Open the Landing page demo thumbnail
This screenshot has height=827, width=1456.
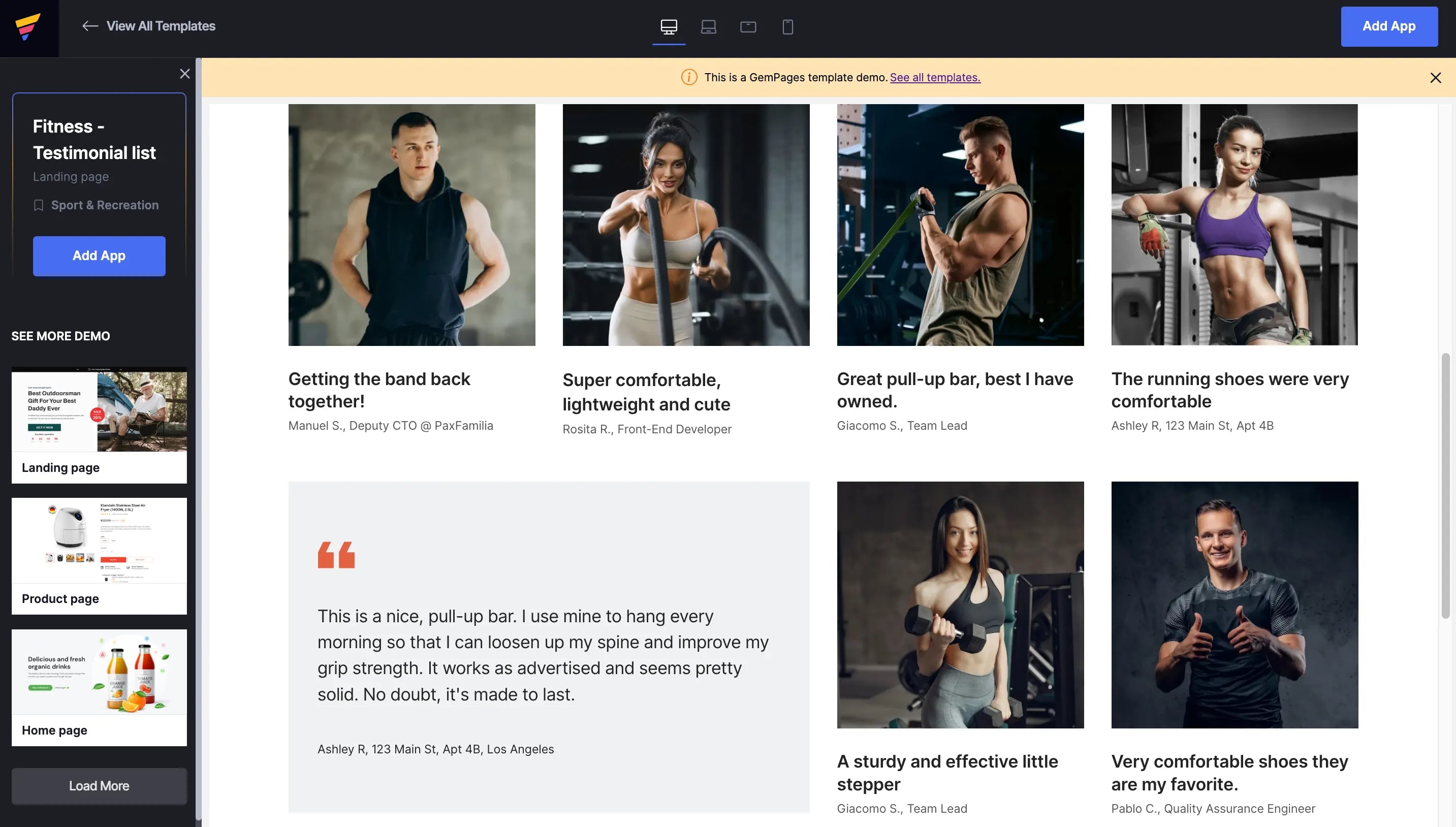[99, 410]
